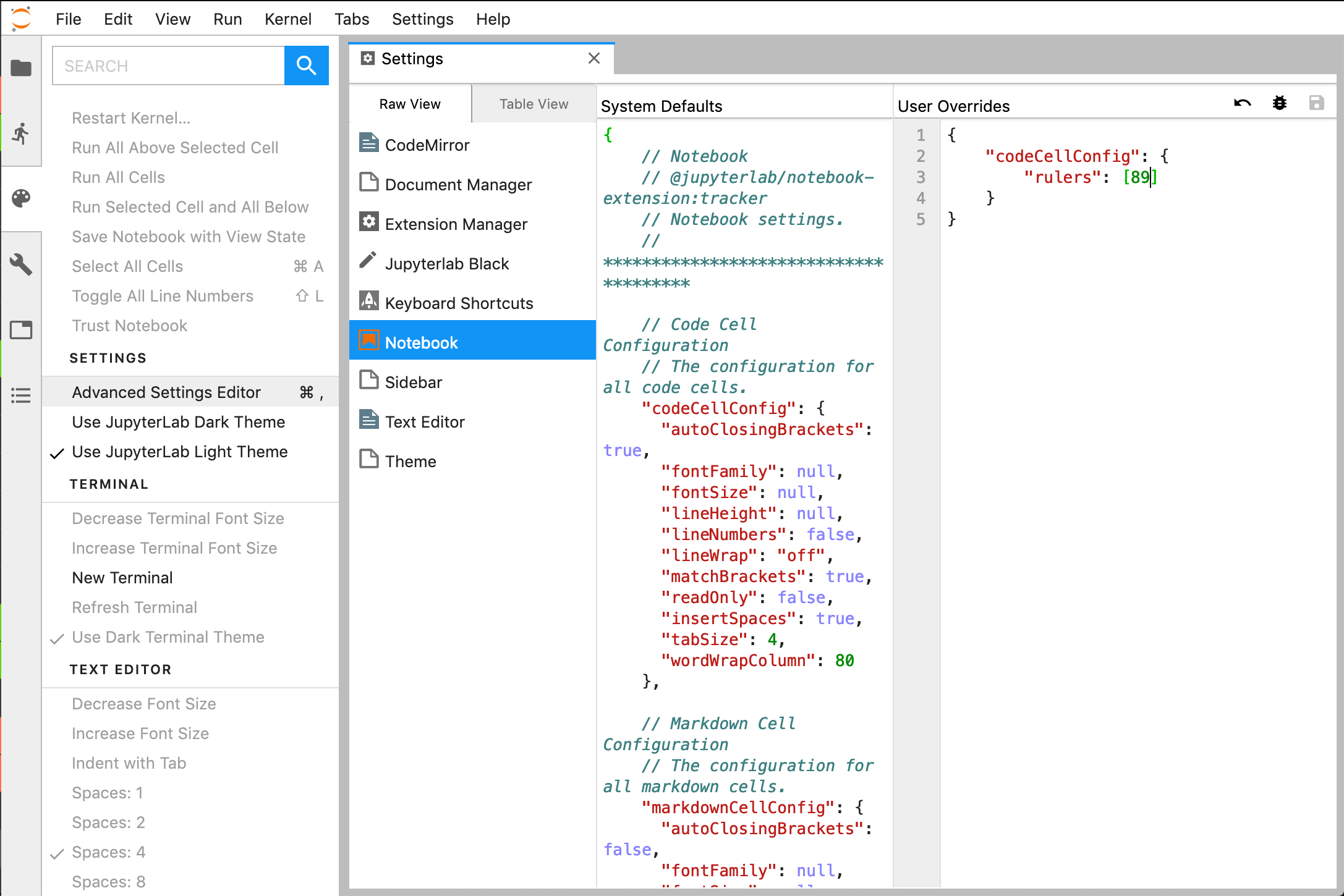
Task: Open the file browser sidebar
Action: pyautogui.click(x=22, y=68)
